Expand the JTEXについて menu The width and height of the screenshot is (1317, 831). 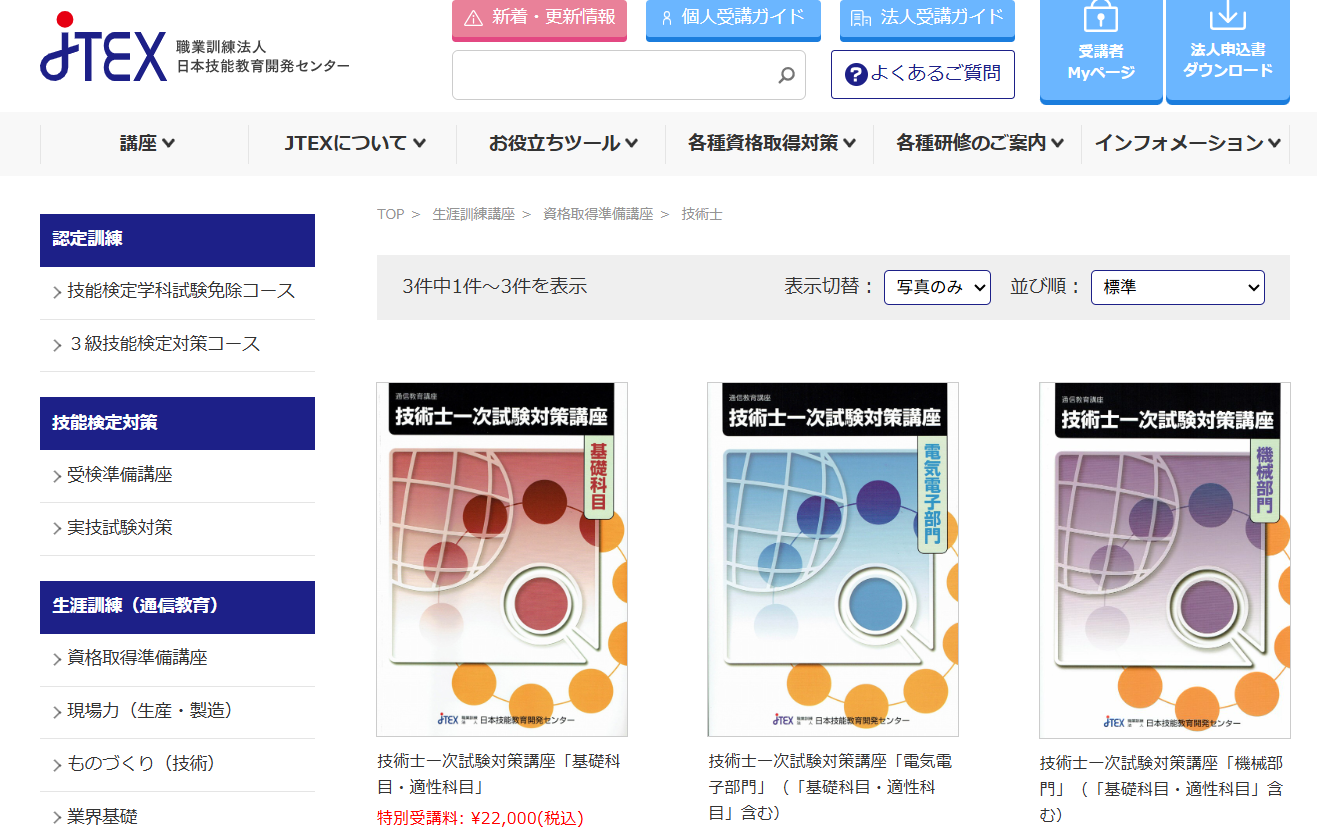354,144
